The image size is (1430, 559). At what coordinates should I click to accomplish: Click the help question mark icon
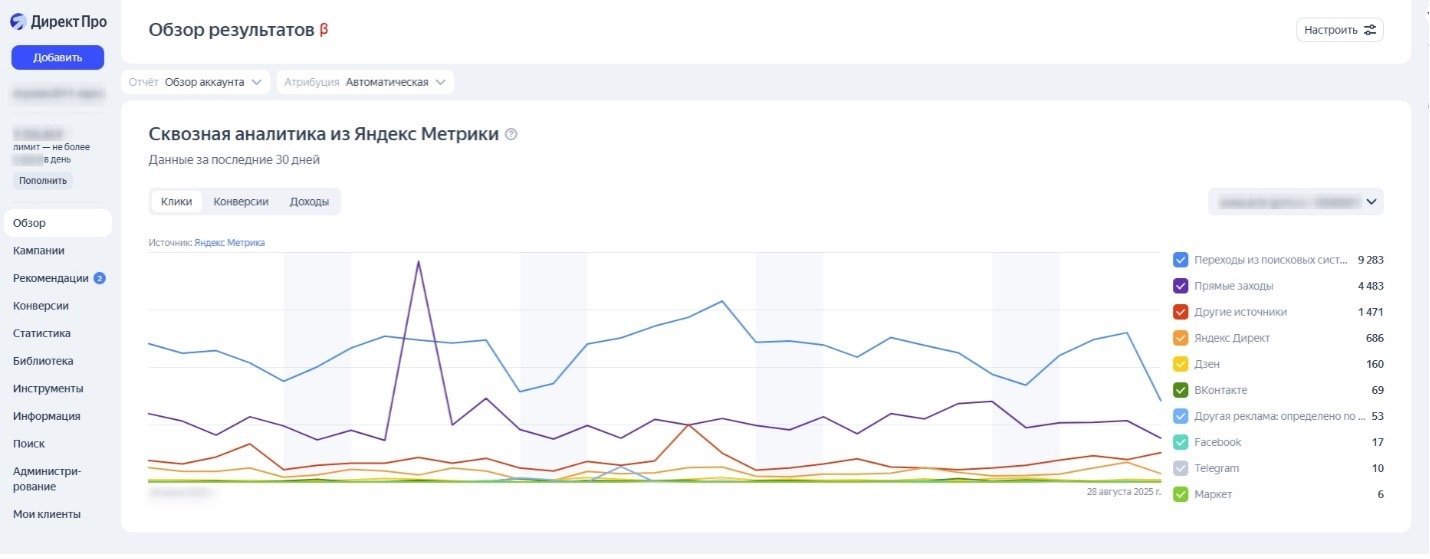coord(512,134)
